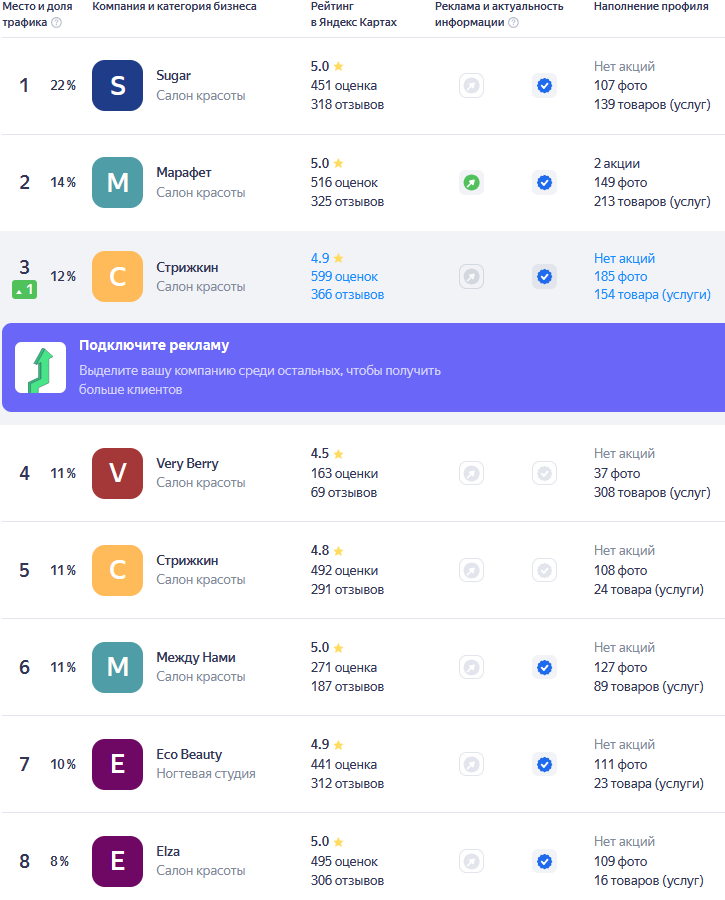Click the help icon next to traffic share header
This screenshot has width=725, height=900.
pos(56,23)
